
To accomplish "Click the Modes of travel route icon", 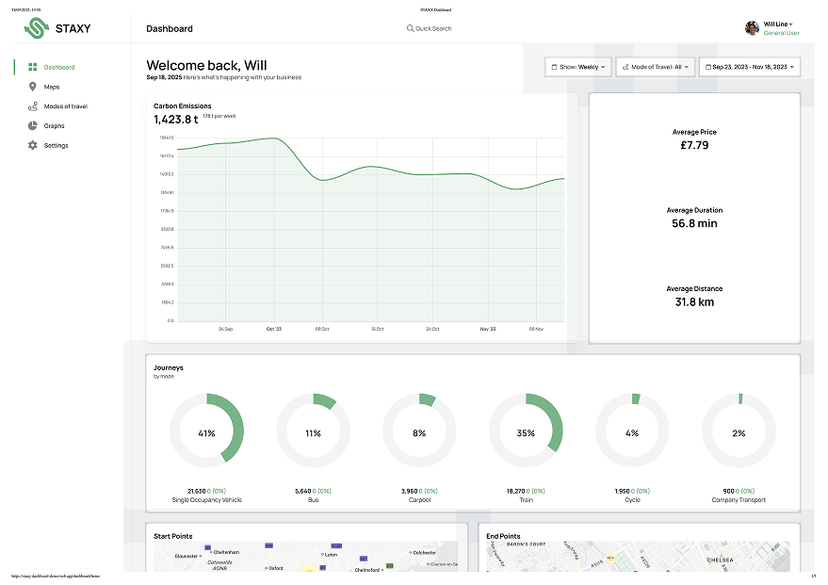I will point(33,106).
